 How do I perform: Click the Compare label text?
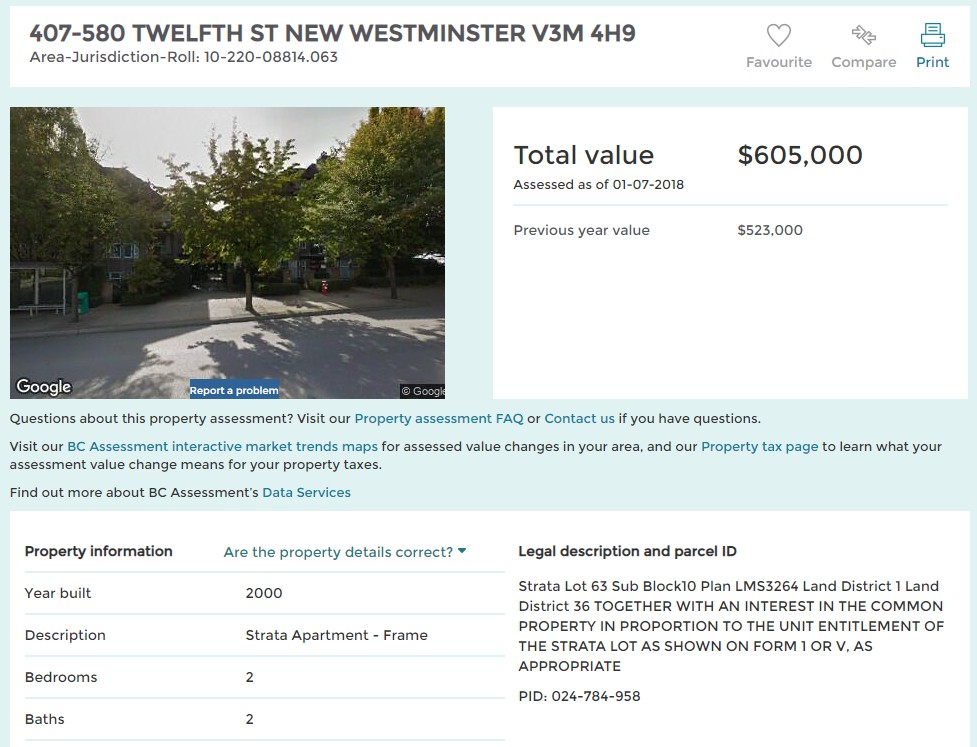coord(864,62)
